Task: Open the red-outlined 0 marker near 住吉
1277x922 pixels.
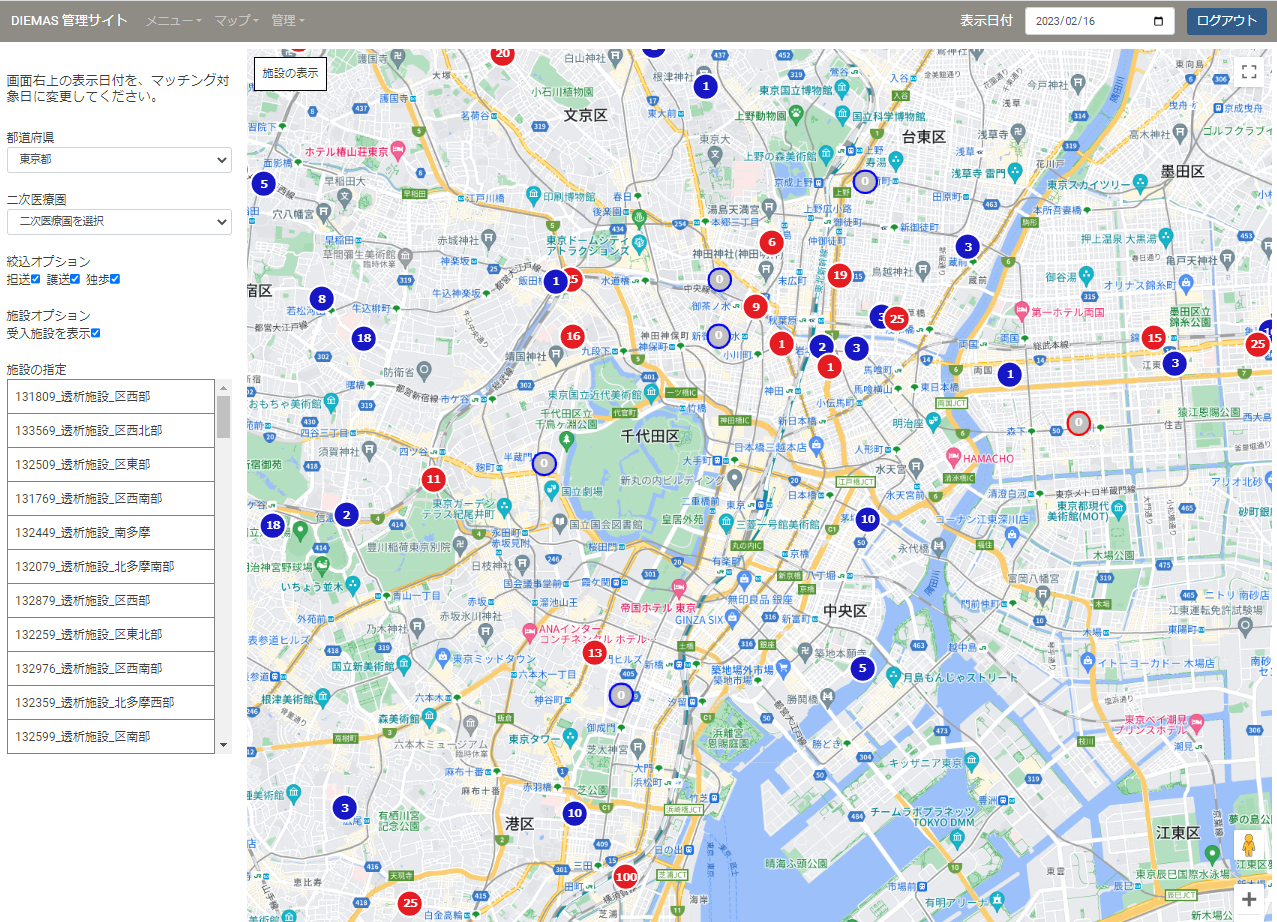Action: [x=1078, y=423]
